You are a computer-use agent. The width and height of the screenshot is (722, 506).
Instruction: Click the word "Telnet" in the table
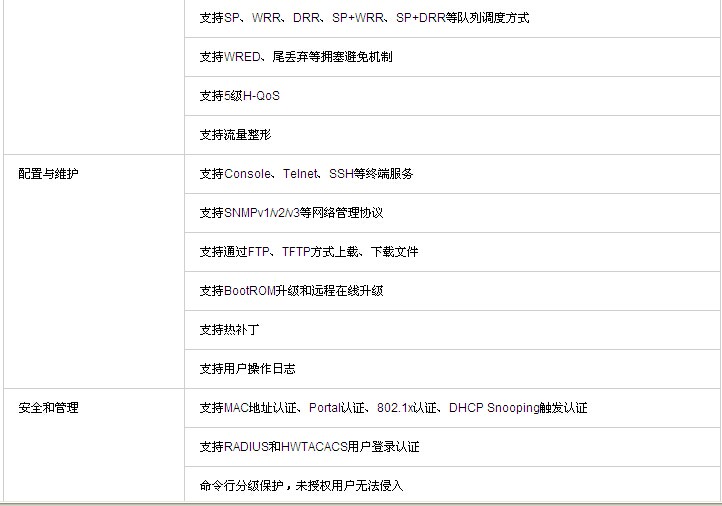[x=300, y=174]
